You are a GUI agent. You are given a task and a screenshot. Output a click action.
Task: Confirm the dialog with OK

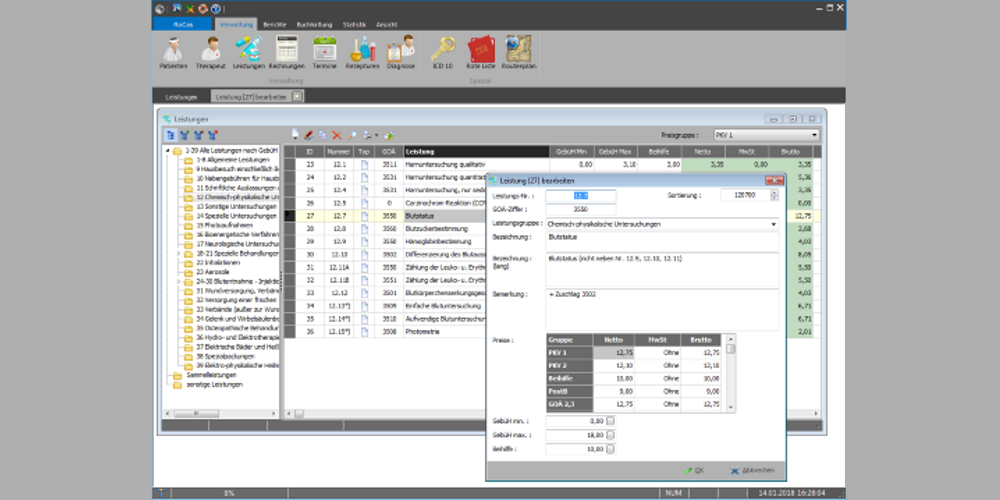(x=694, y=470)
